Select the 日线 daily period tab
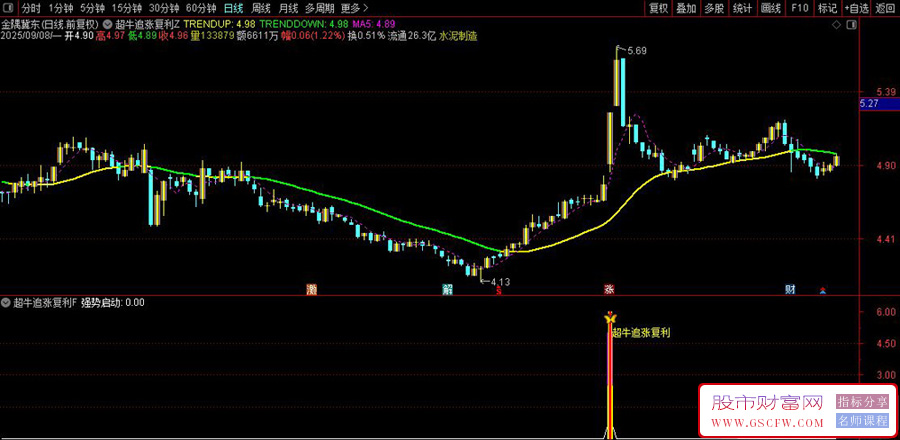The image size is (900, 440). tap(233, 9)
